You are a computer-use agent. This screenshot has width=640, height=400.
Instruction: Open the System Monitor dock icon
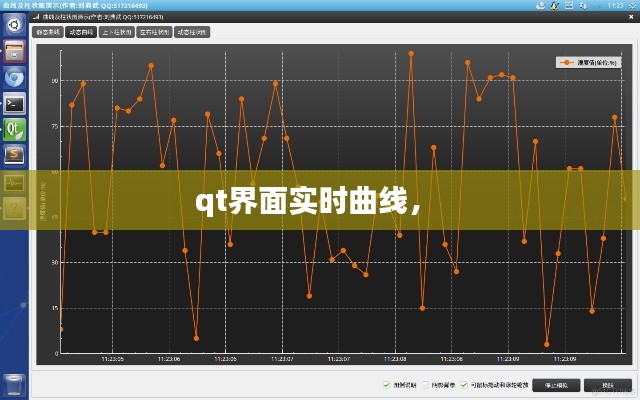(14, 182)
